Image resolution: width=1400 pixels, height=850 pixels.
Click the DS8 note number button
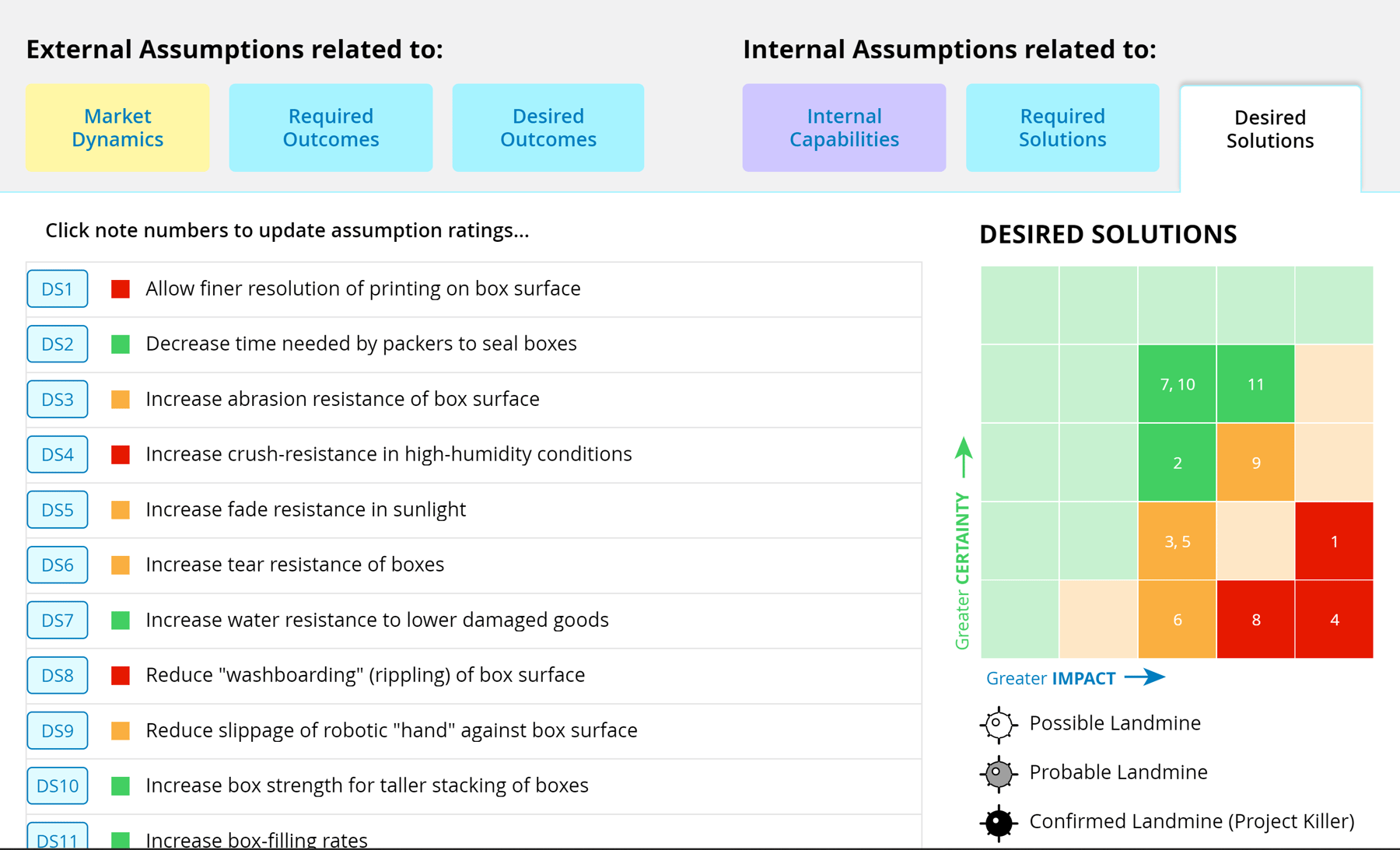point(58,676)
